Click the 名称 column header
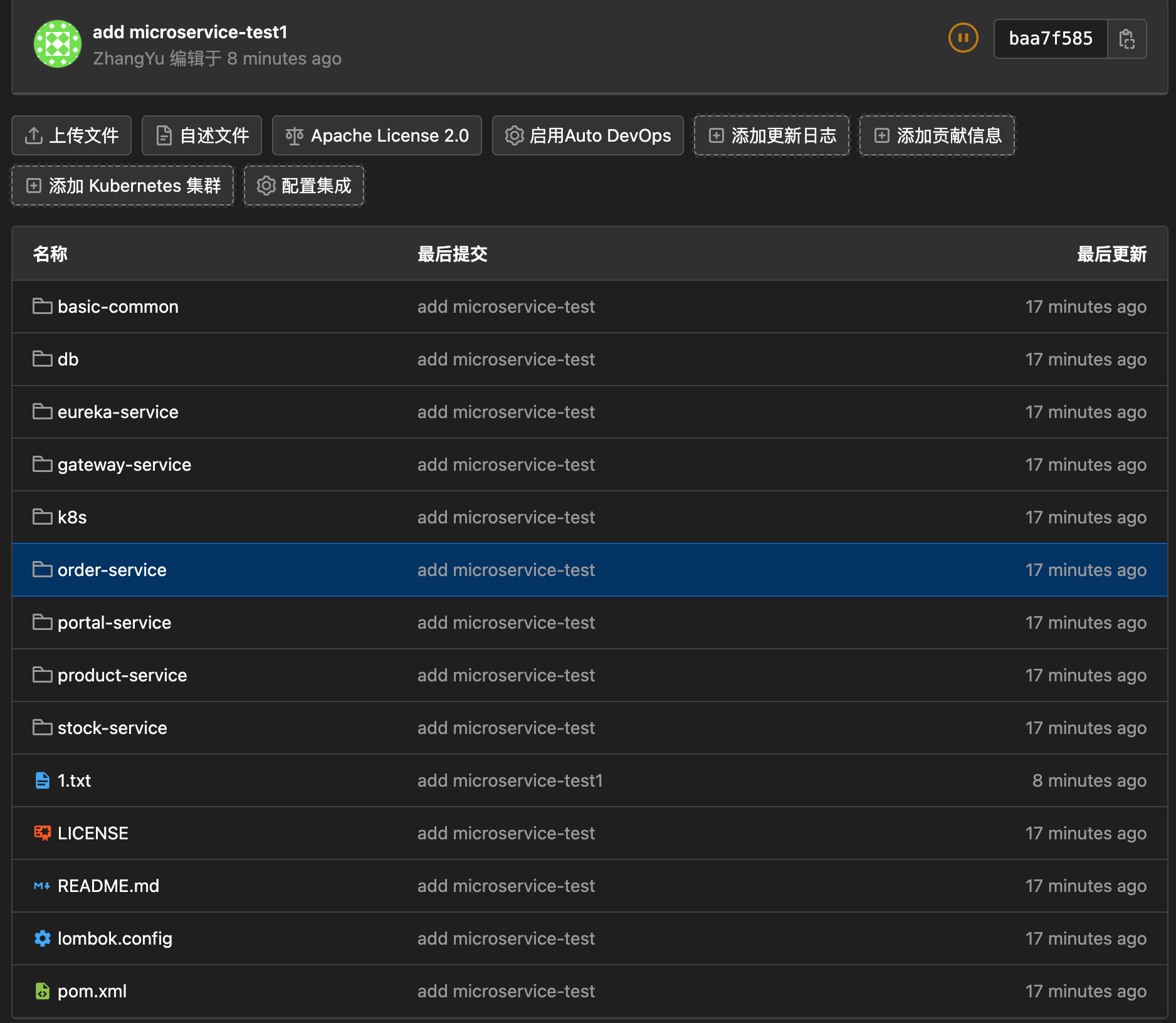 point(50,254)
